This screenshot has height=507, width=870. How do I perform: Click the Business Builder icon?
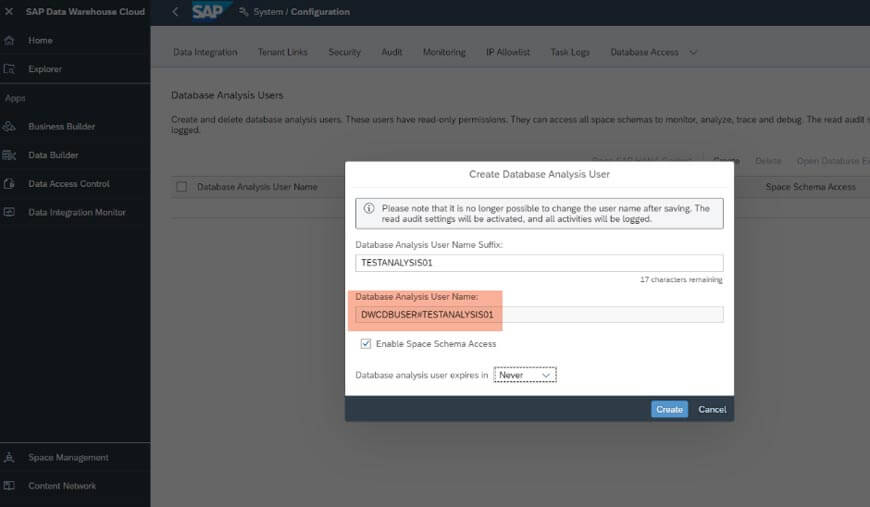(9, 126)
